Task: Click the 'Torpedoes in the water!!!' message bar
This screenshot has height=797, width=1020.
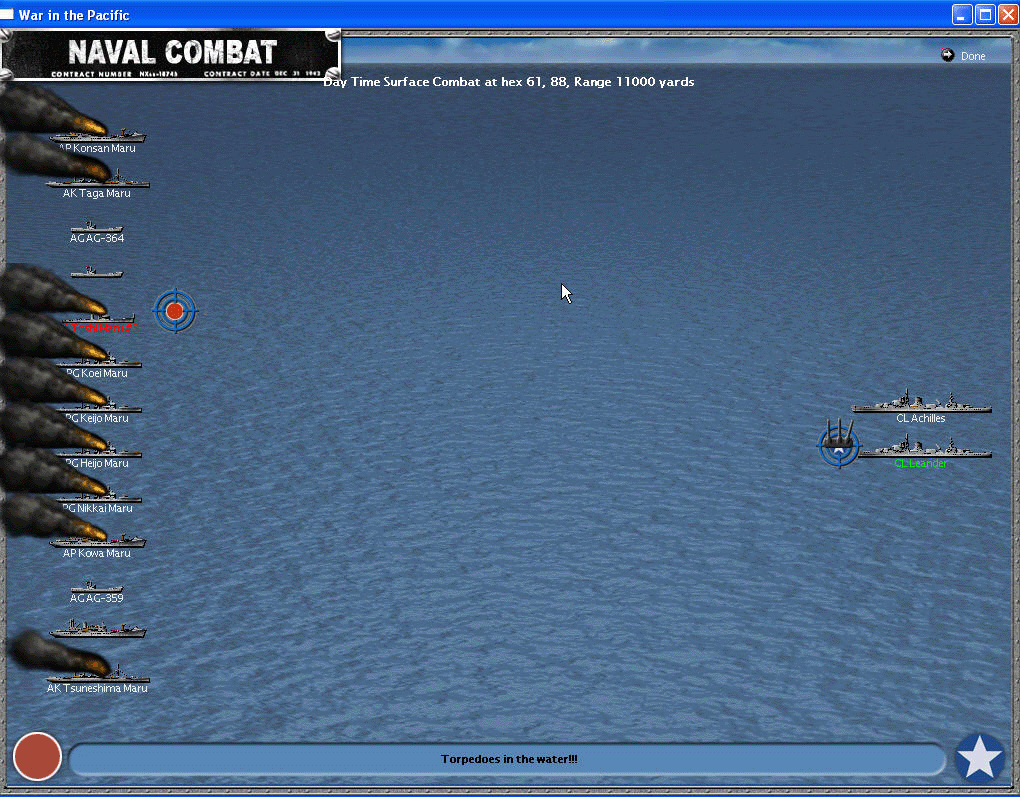Action: click(507, 759)
